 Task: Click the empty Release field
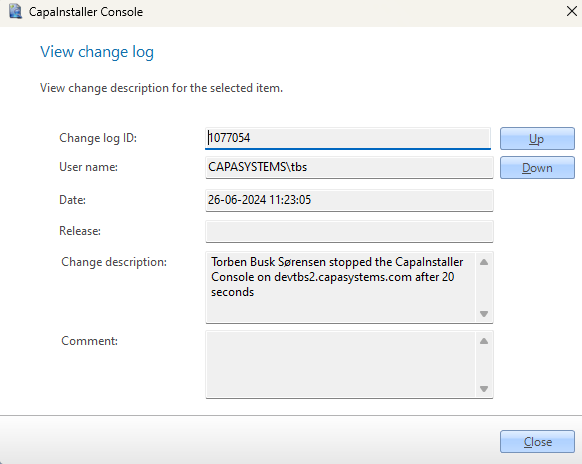click(x=349, y=232)
